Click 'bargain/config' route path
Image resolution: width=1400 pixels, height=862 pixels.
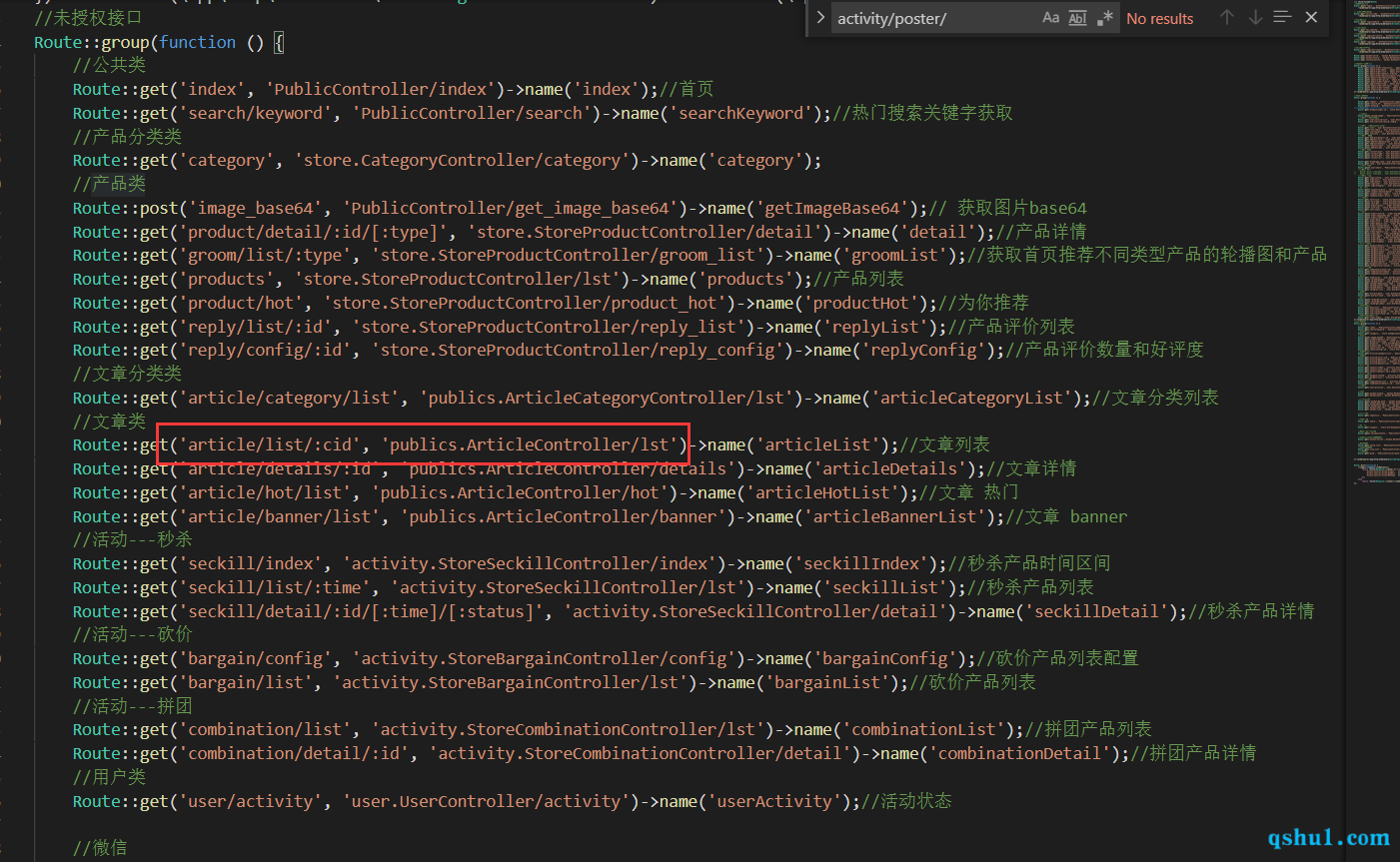[256, 658]
